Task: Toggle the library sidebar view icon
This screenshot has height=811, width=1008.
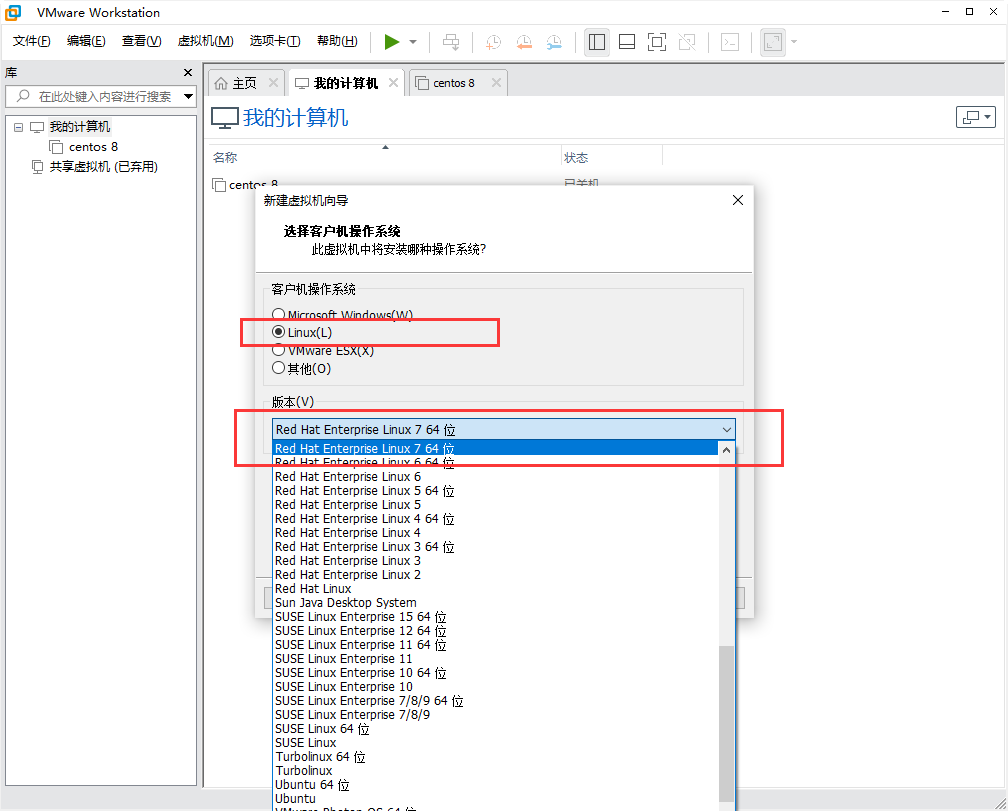Action: [x=597, y=42]
